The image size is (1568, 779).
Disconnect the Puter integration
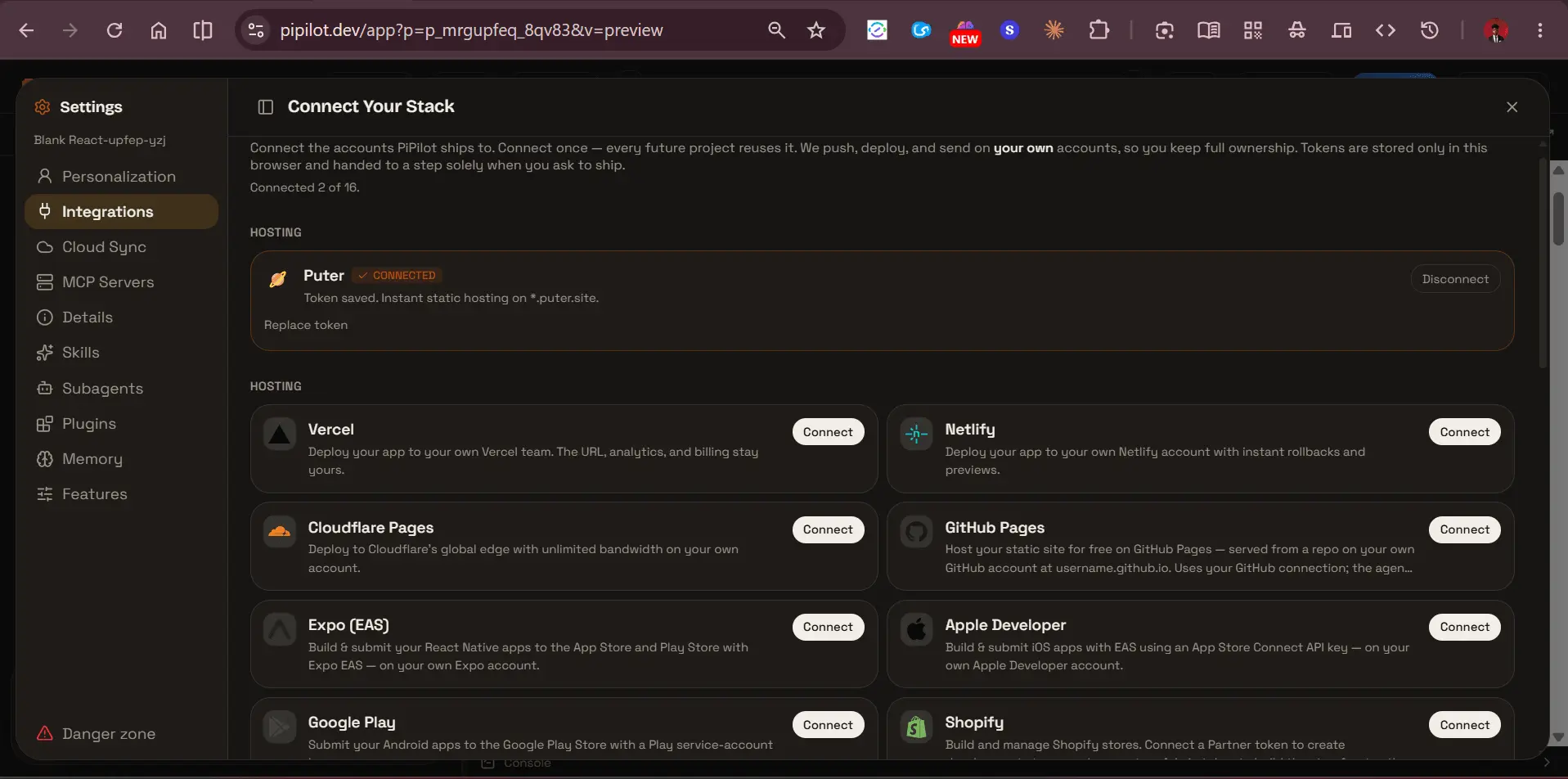pos(1455,279)
